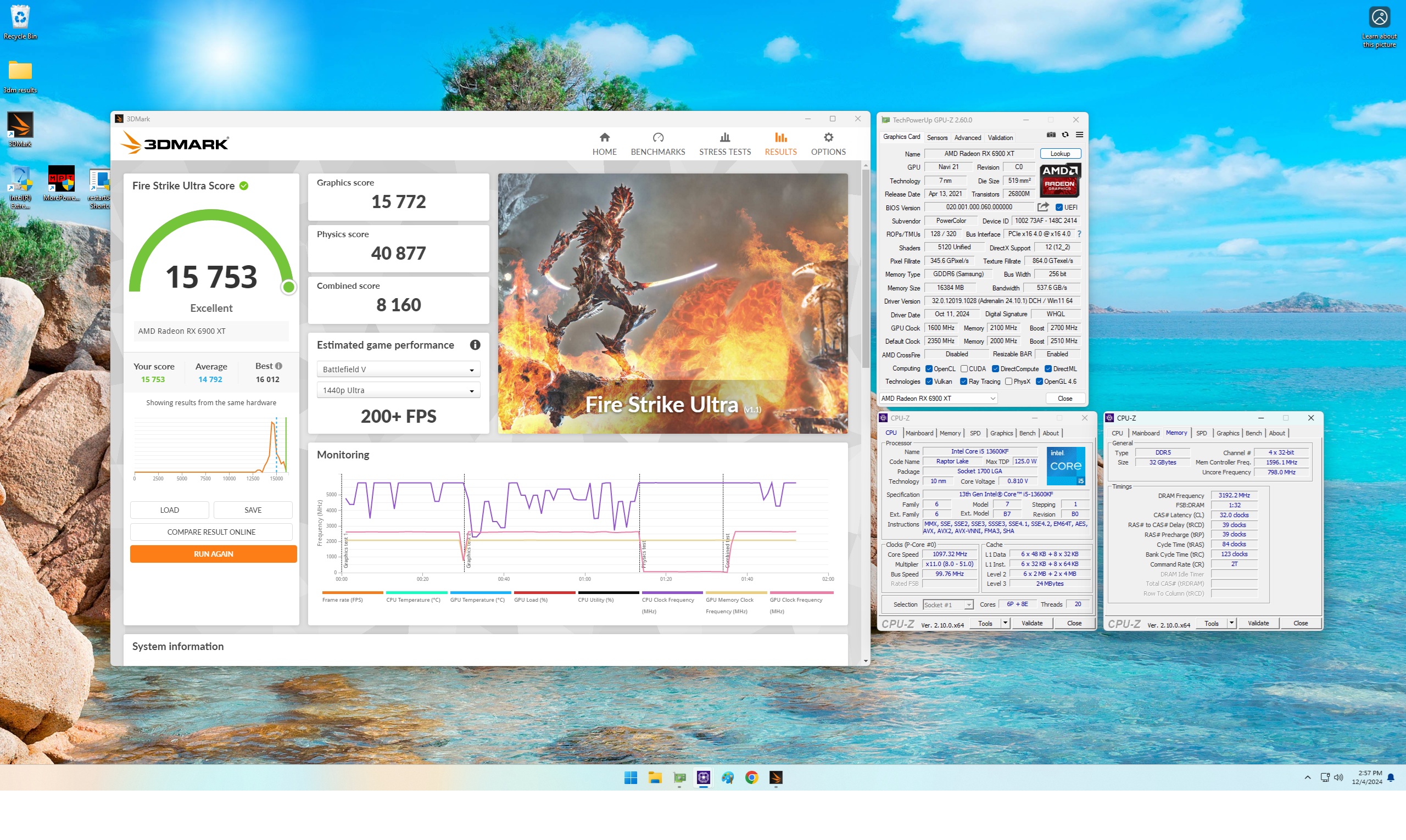Click the AMD Radeon RX 6900 XT name field in GPU-Z

point(979,153)
